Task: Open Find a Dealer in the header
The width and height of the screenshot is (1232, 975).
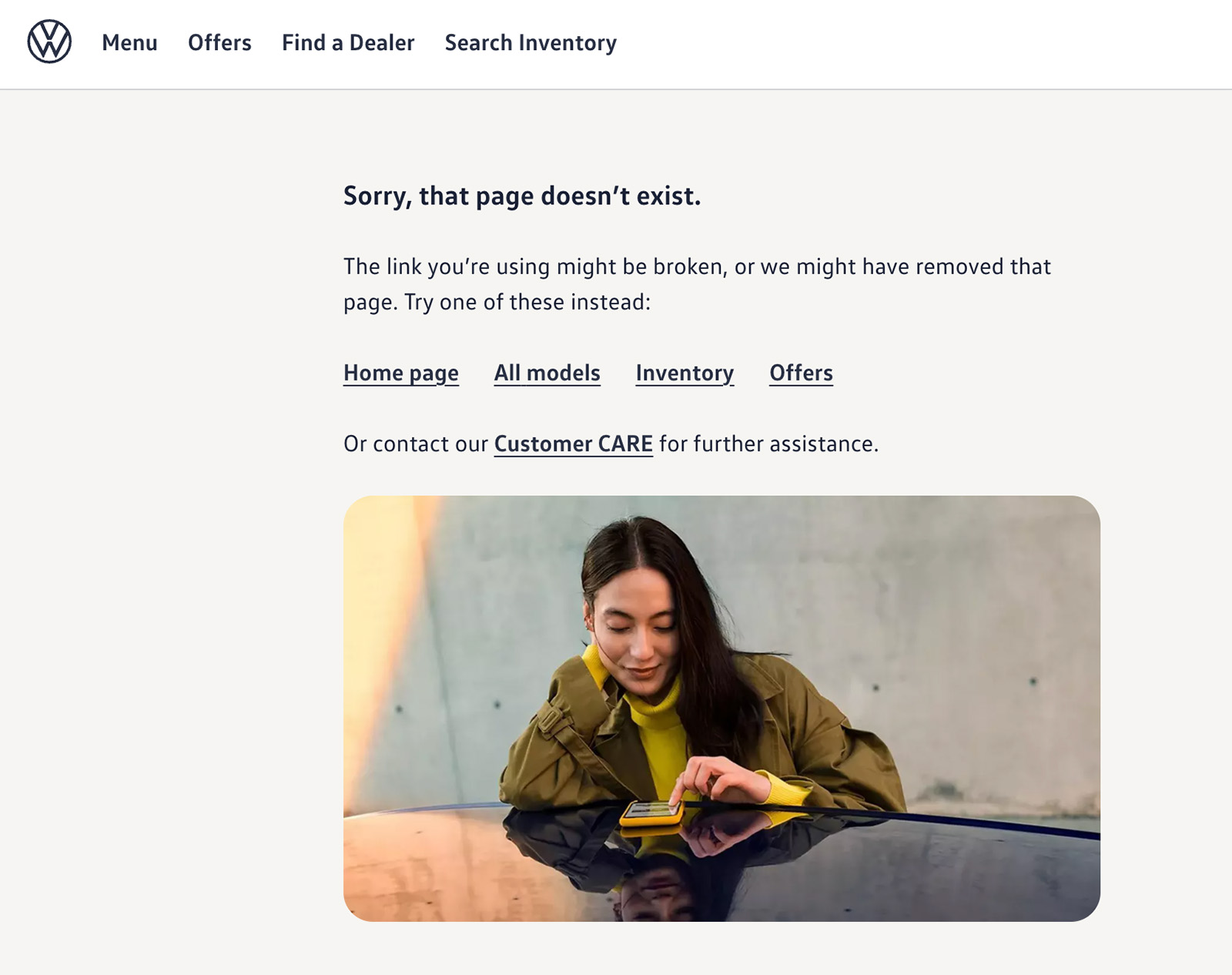Action: point(348,42)
